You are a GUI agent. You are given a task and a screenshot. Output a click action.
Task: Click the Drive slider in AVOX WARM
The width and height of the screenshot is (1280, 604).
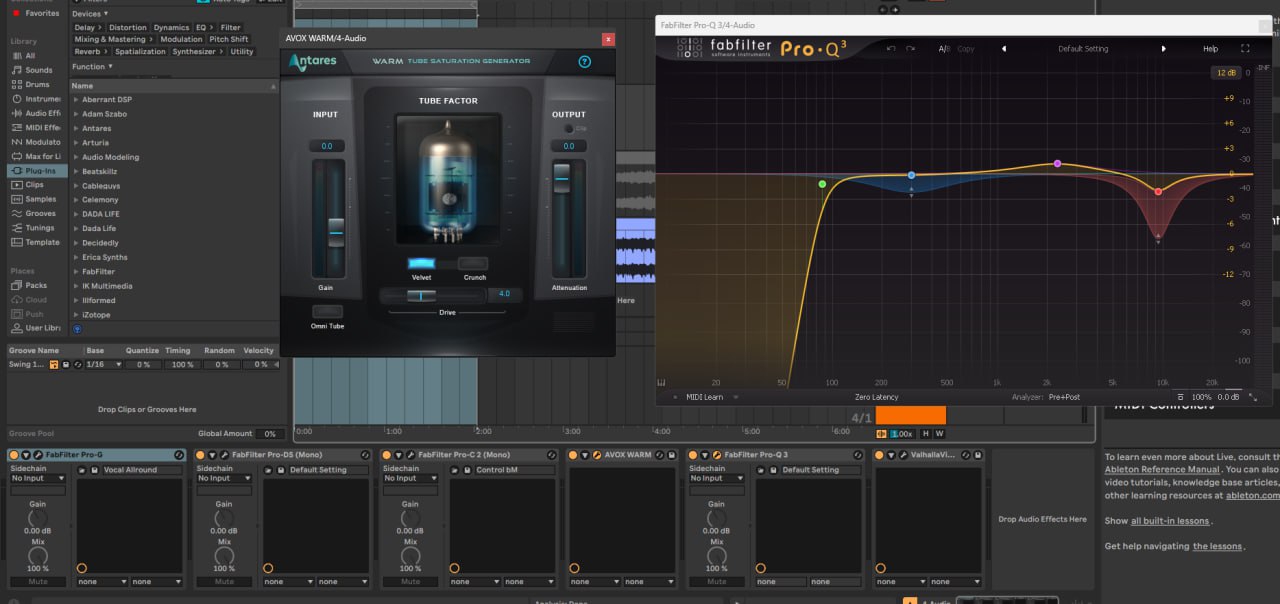[x=421, y=295]
